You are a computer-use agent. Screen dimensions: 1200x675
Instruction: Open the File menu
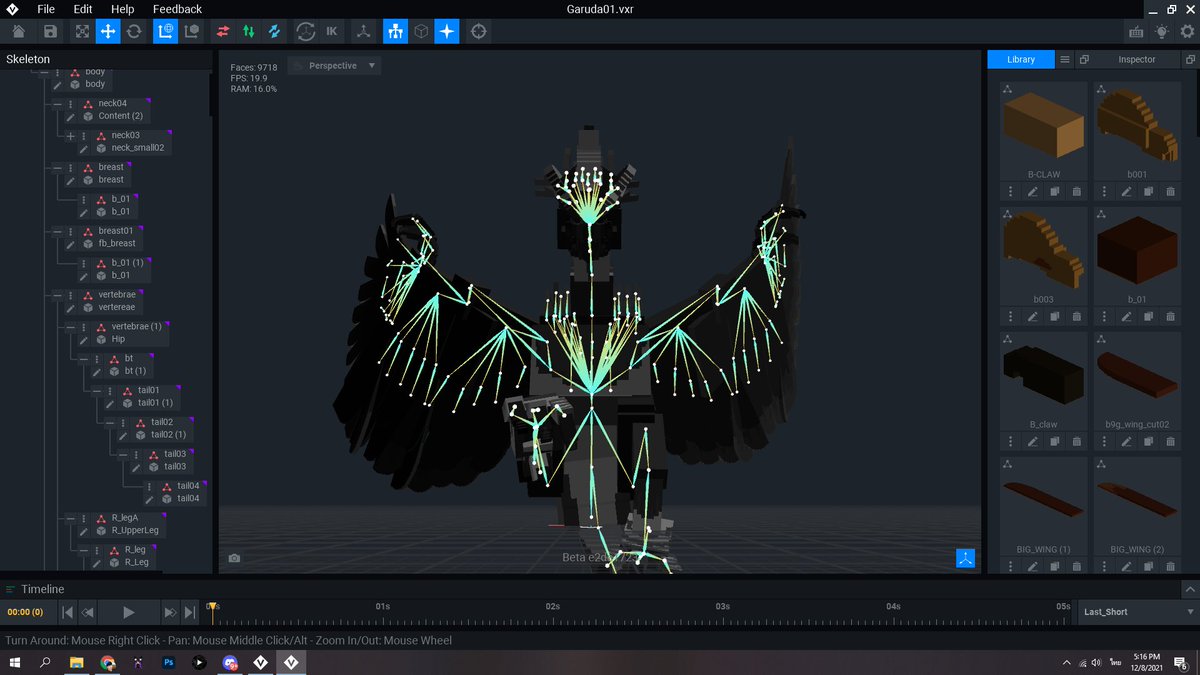coord(46,9)
